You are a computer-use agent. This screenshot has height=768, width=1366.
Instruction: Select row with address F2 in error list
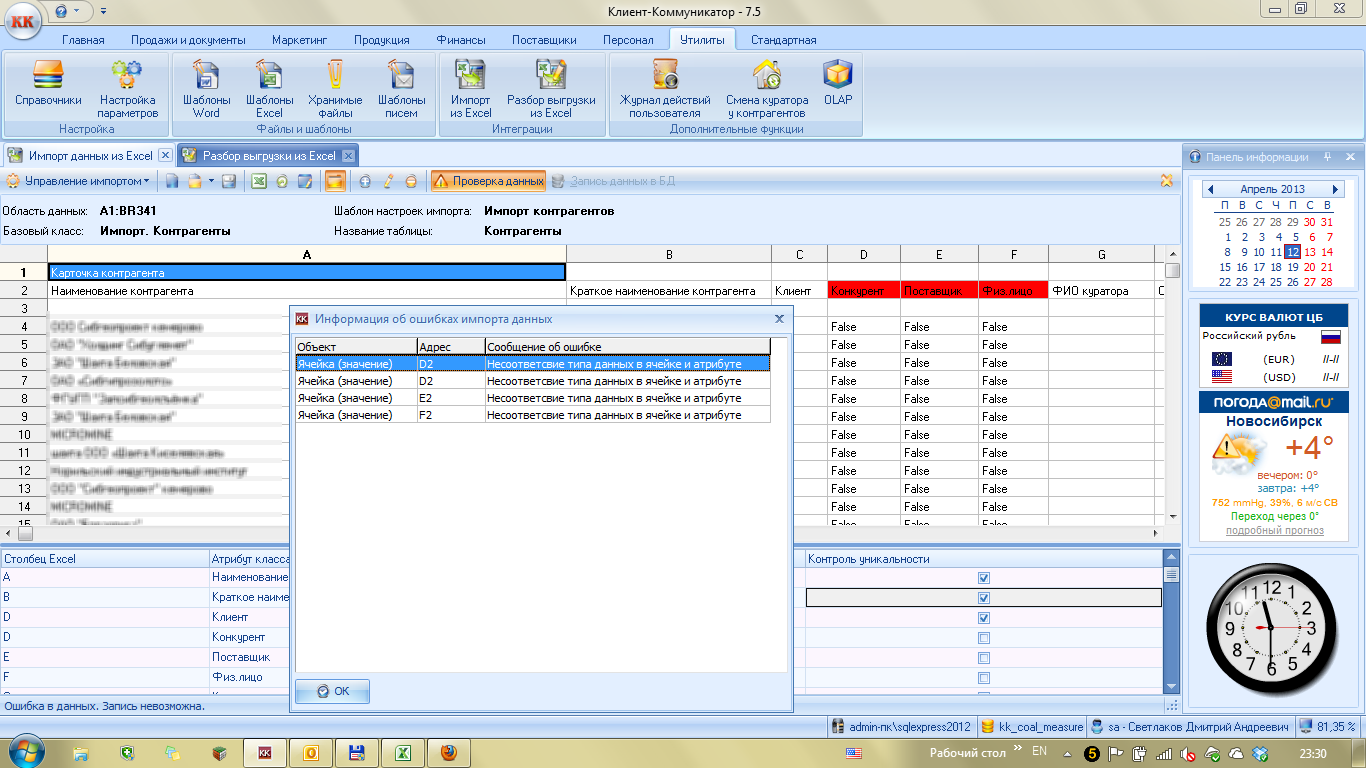(x=533, y=415)
